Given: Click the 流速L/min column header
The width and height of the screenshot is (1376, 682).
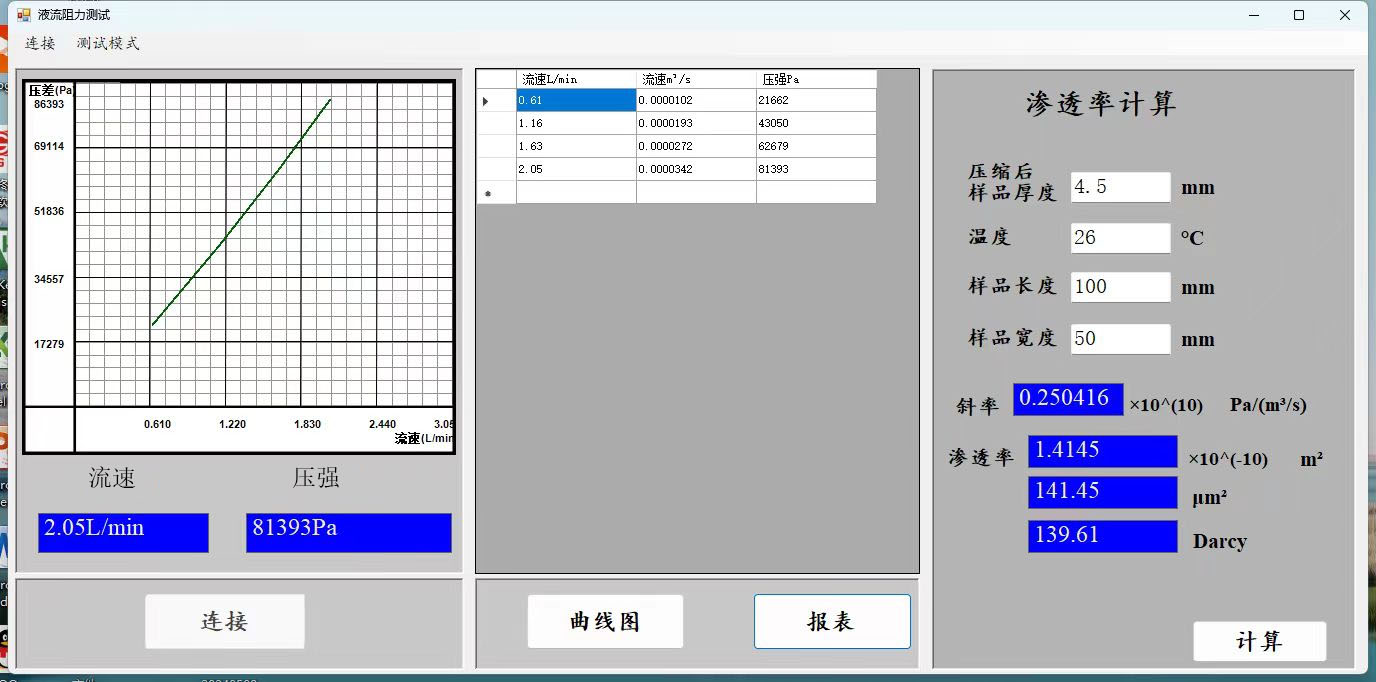Looking at the screenshot, I should [x=576, y=79].
